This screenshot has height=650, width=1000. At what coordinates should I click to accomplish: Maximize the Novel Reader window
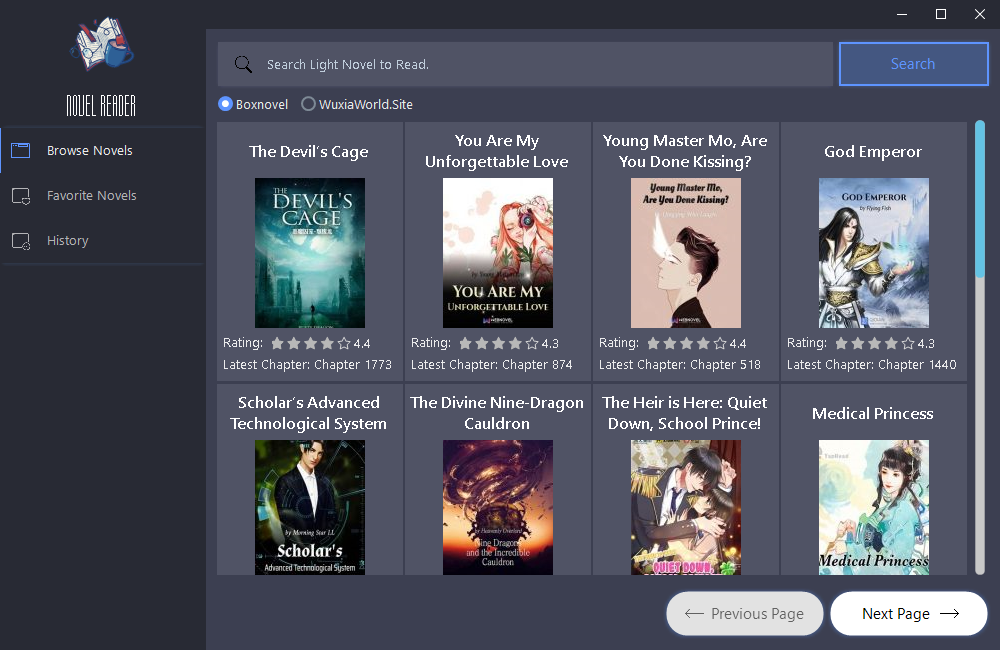click(941, 14)
